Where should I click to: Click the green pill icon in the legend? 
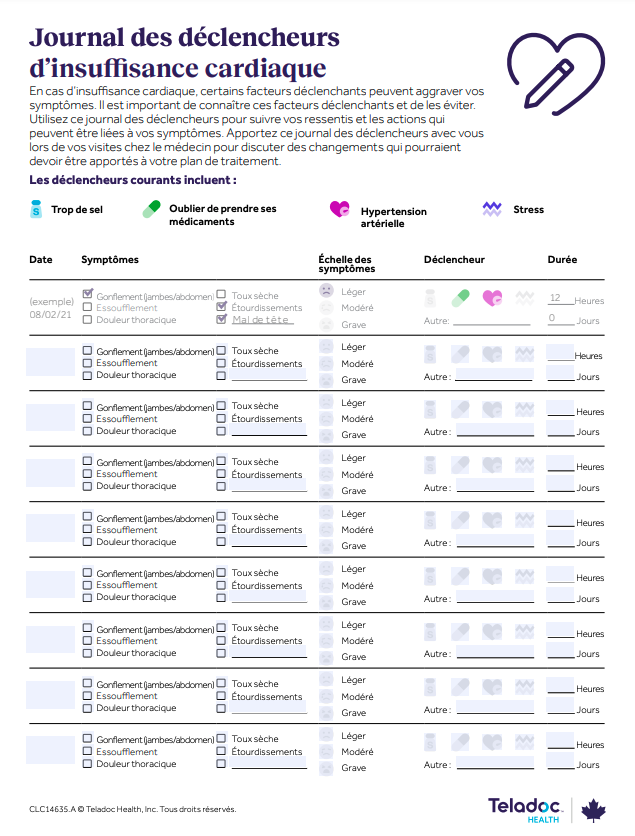[x=152, y=209]
